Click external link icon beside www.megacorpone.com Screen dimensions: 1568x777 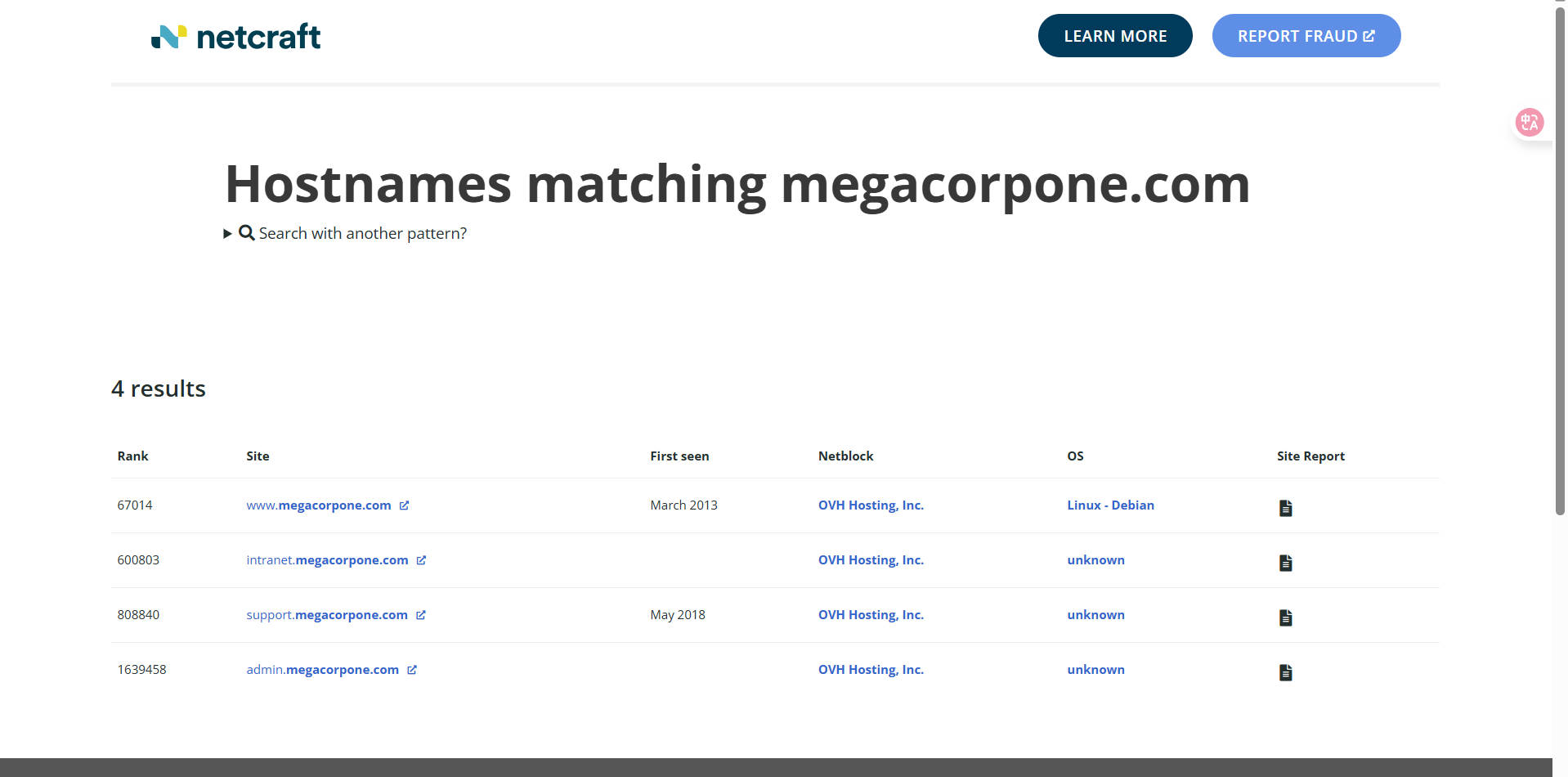click(404, 505)
